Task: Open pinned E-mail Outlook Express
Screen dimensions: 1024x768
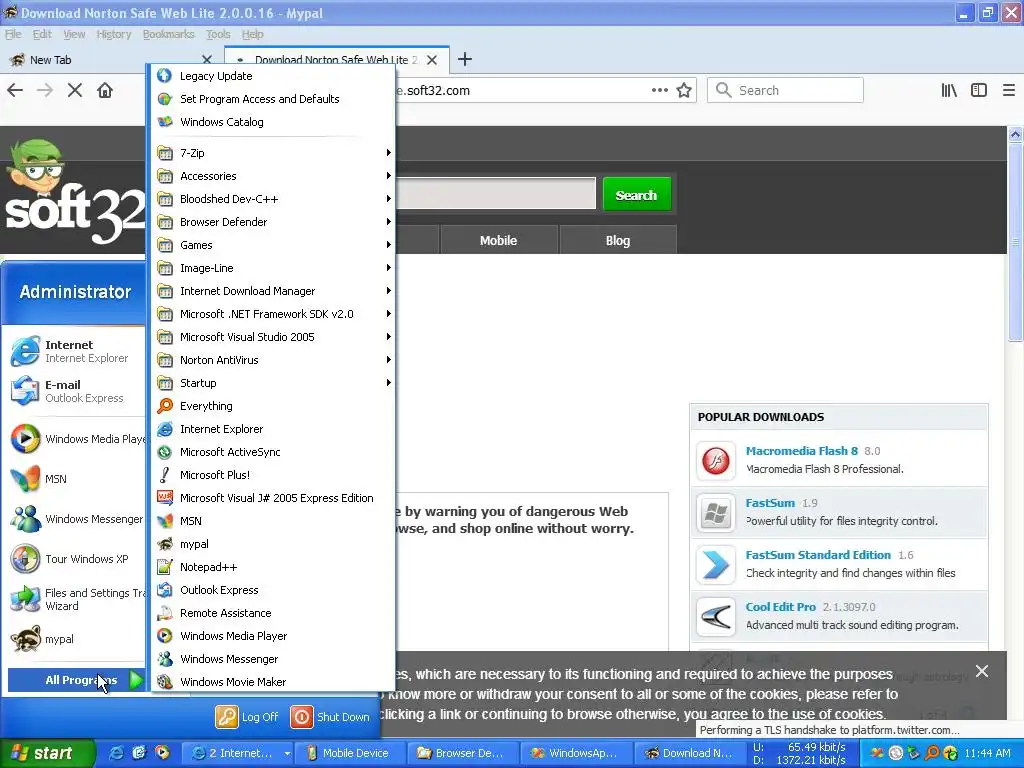Action: [x=76, y=391]
